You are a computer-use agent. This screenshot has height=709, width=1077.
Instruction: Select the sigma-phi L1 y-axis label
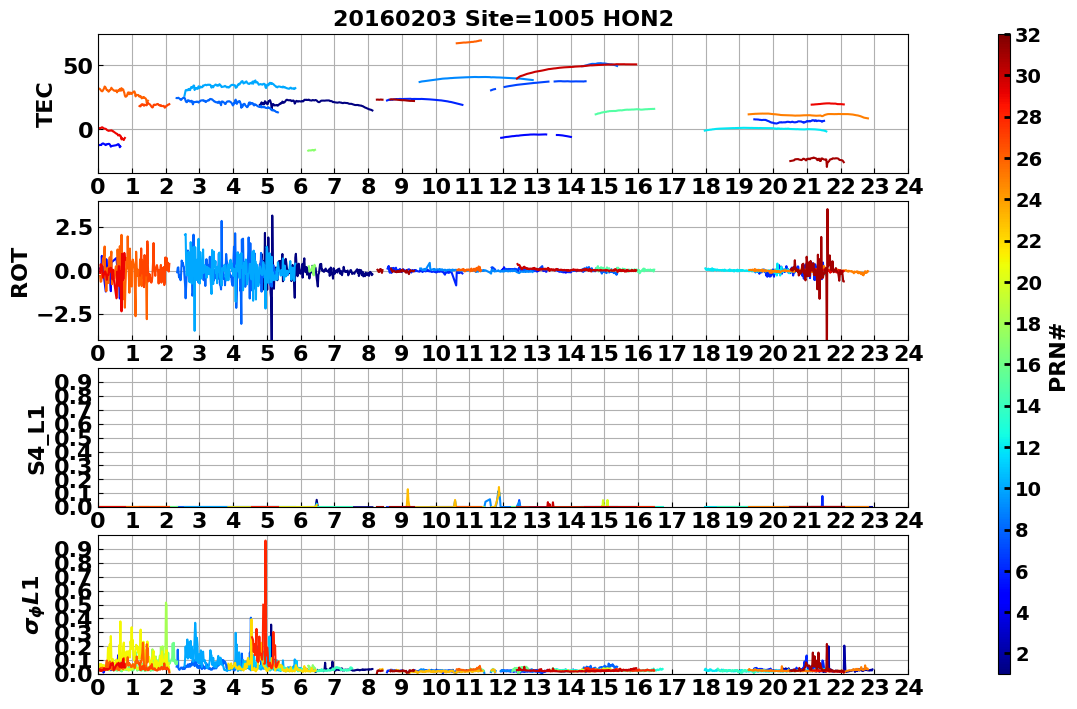click(x=32, y=605)
